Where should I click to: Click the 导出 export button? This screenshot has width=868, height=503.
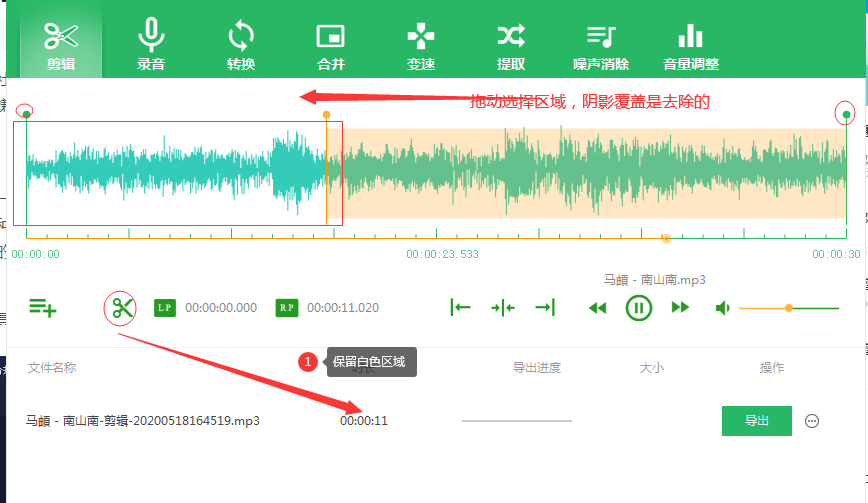click(x=756, y=421)
